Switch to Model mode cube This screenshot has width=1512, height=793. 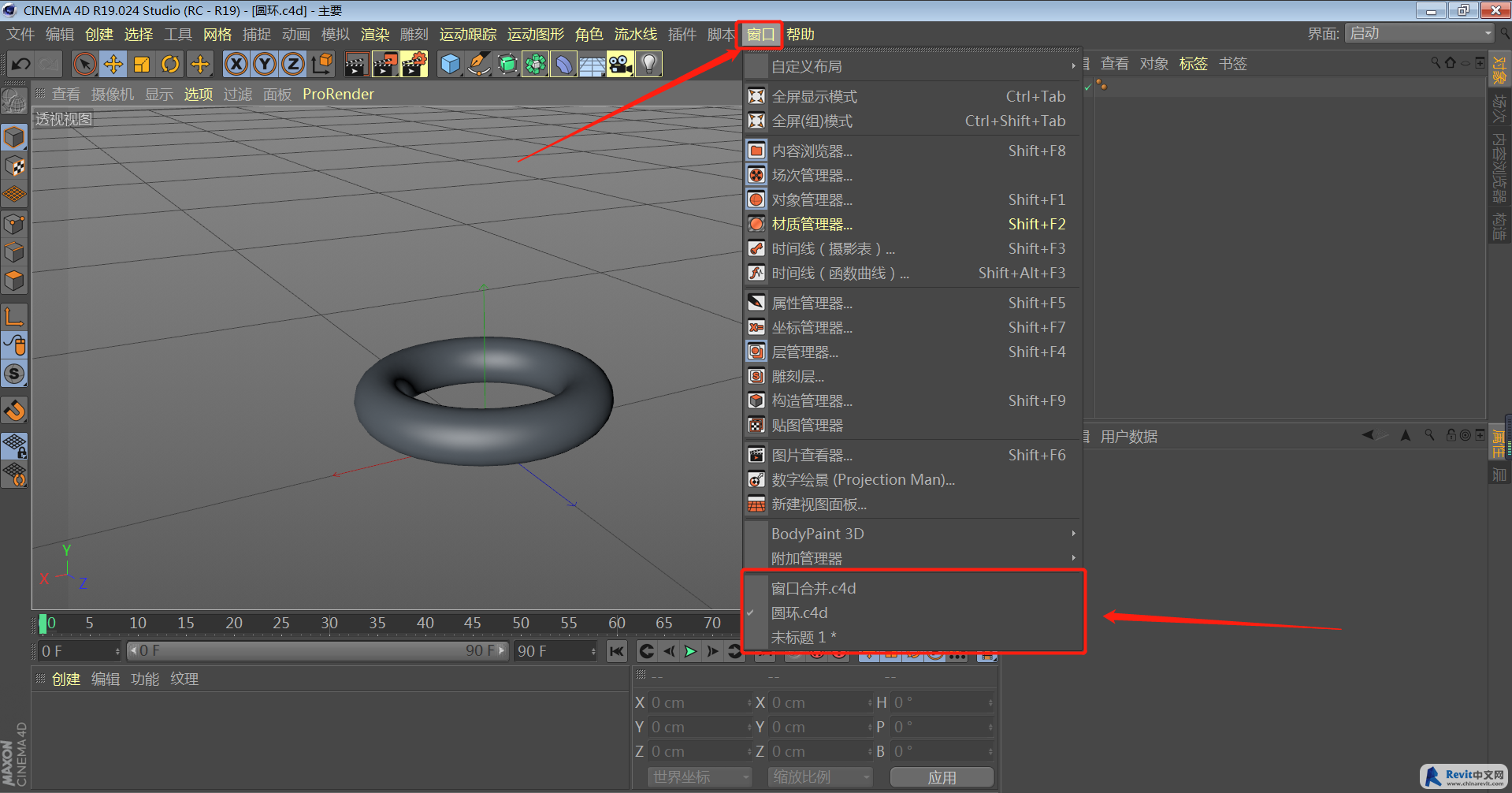coord(14,137)
